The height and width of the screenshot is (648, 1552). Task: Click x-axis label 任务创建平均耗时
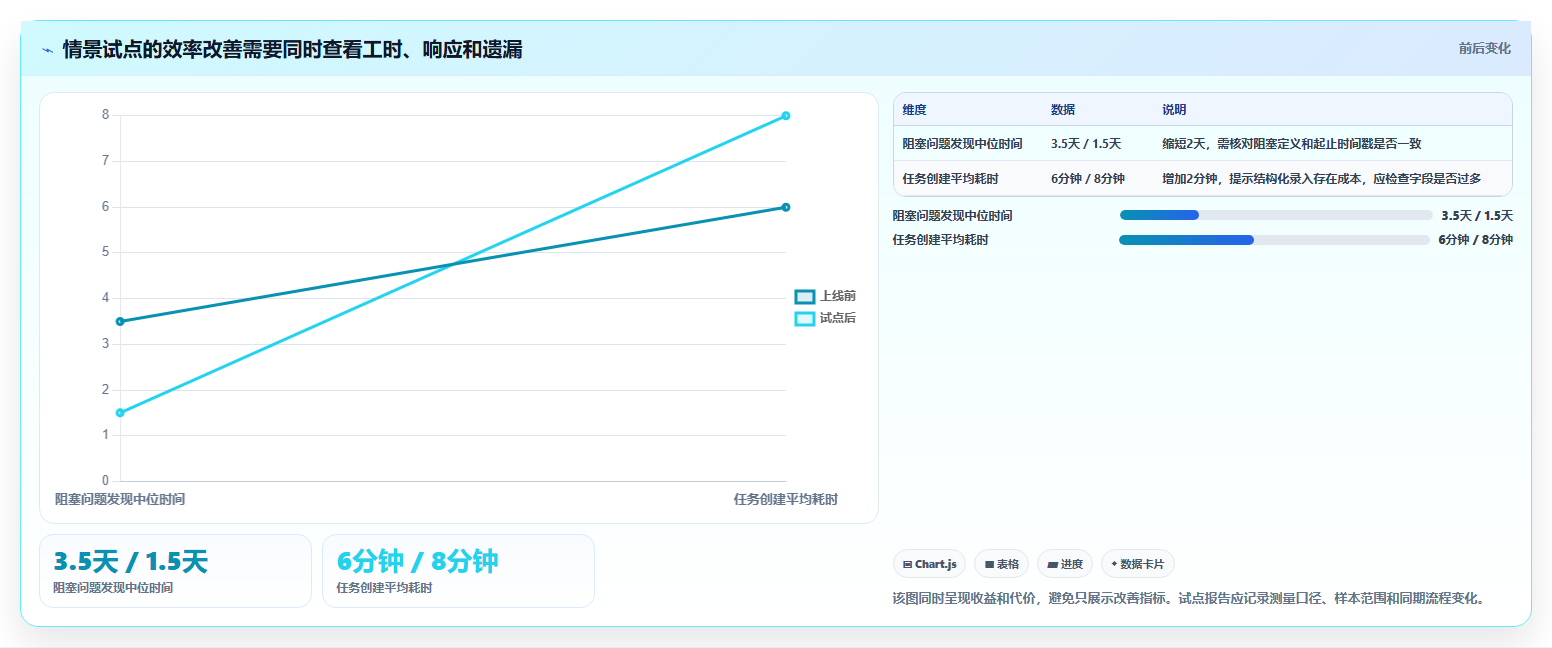tap(786, 499)
